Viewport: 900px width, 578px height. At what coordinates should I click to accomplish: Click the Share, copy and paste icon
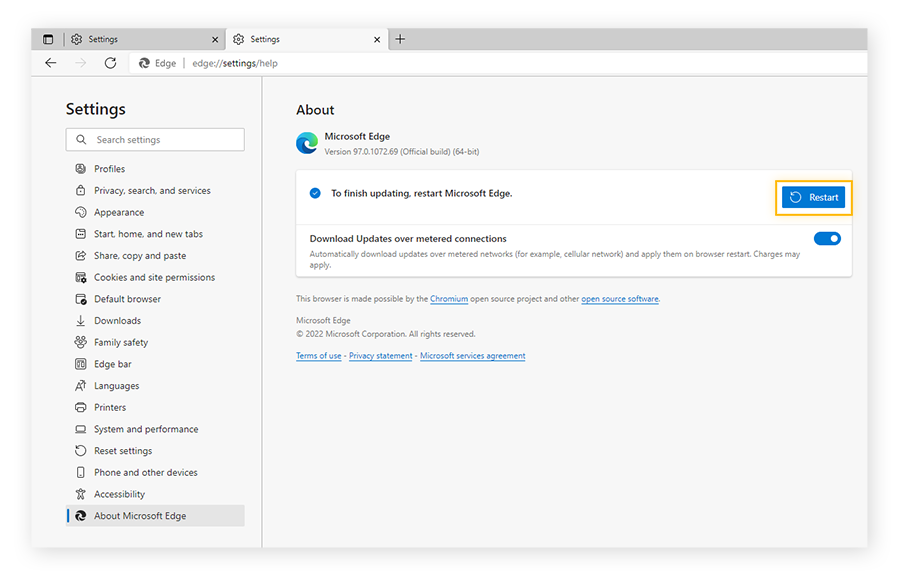coord(80,255)
